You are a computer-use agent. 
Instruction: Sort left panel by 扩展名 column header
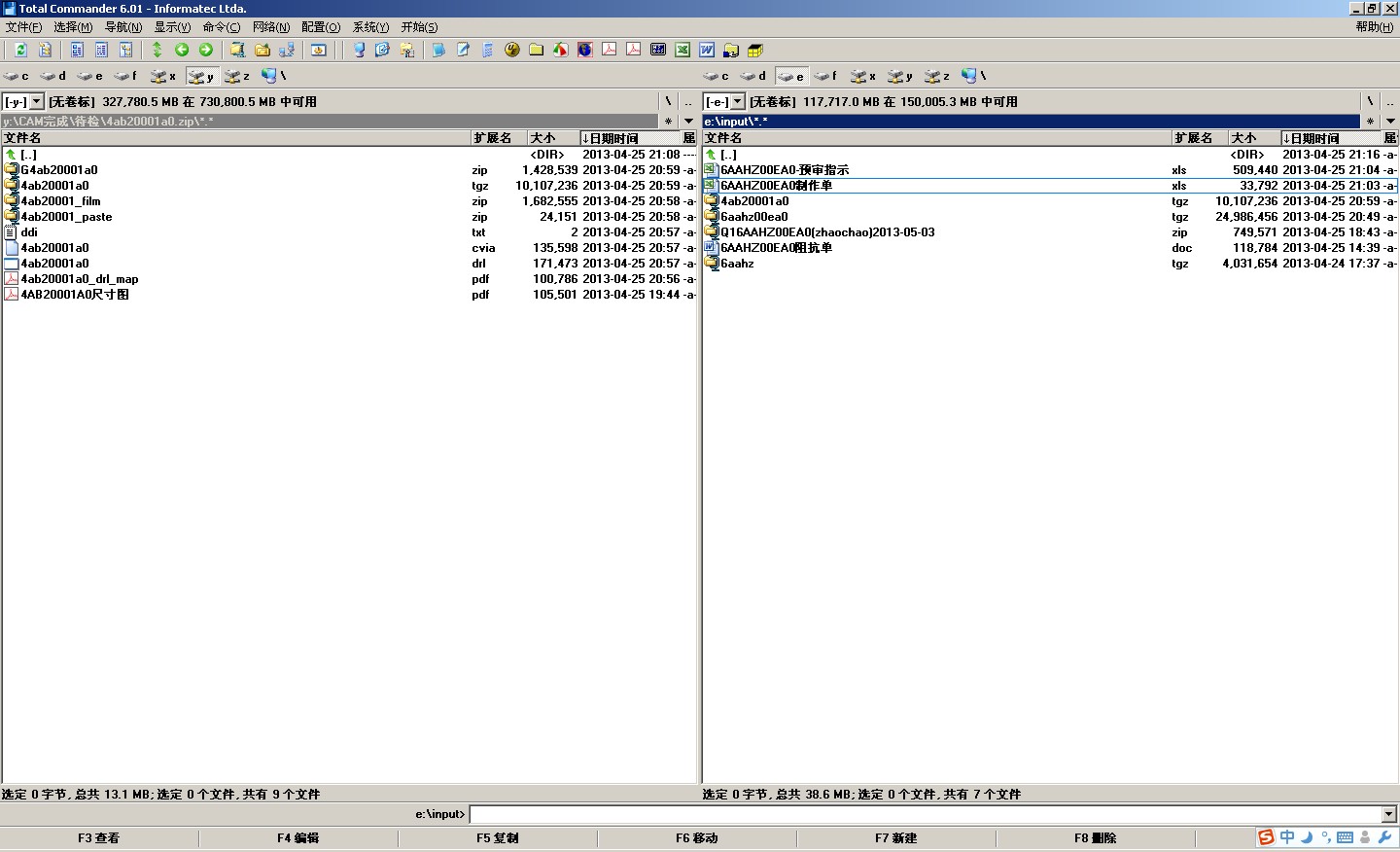pos(499,138)
